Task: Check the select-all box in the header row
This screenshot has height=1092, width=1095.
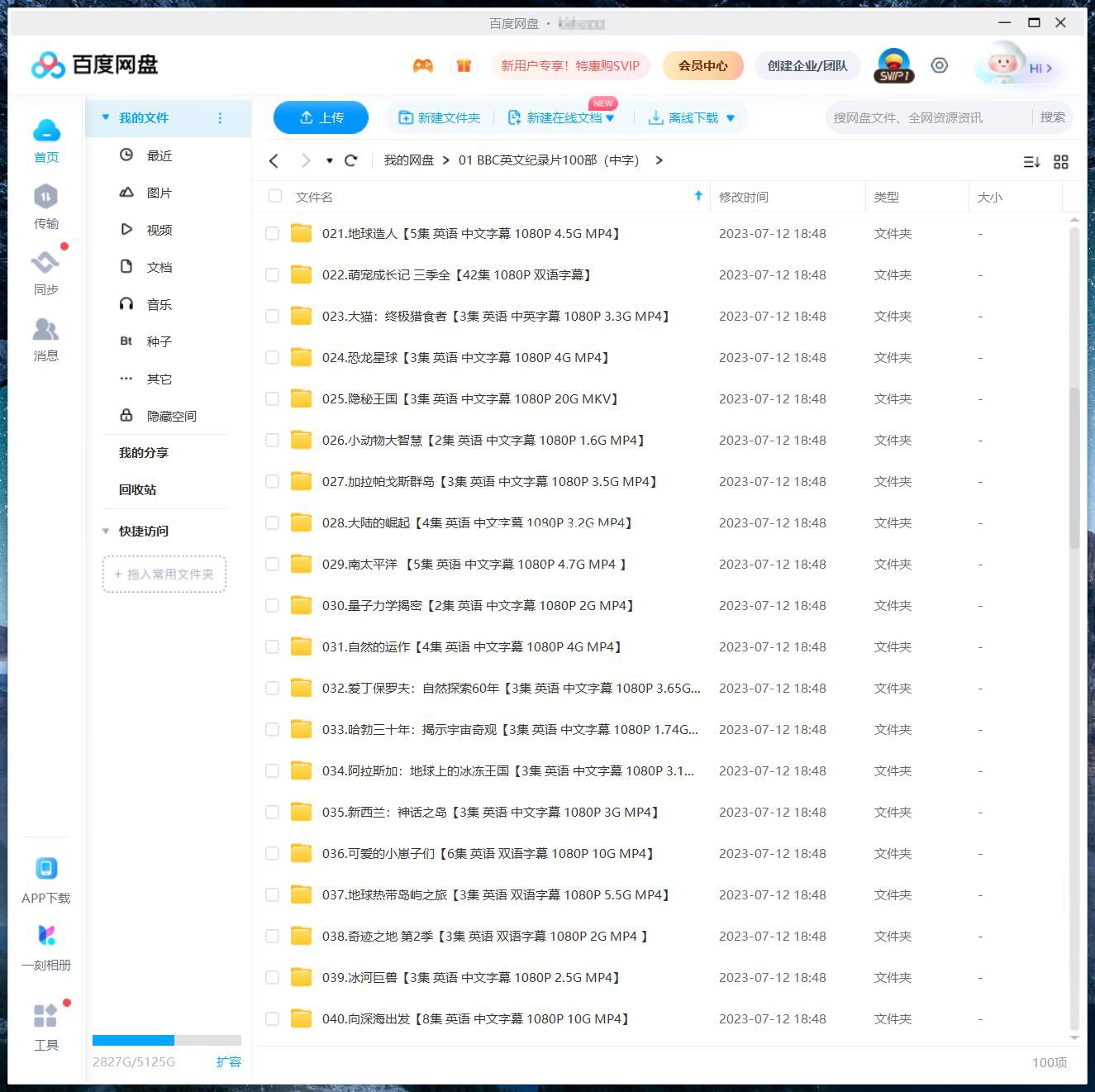Action: (274, 196)
